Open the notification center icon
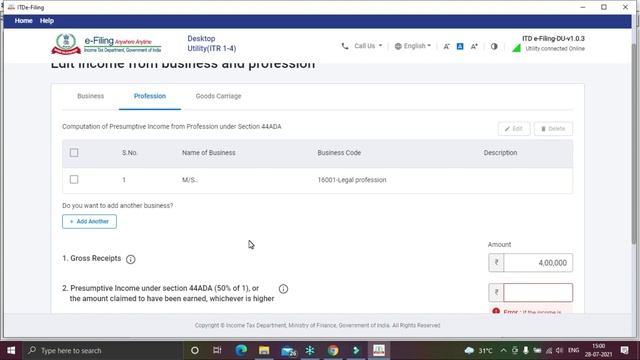 [624, 350]
